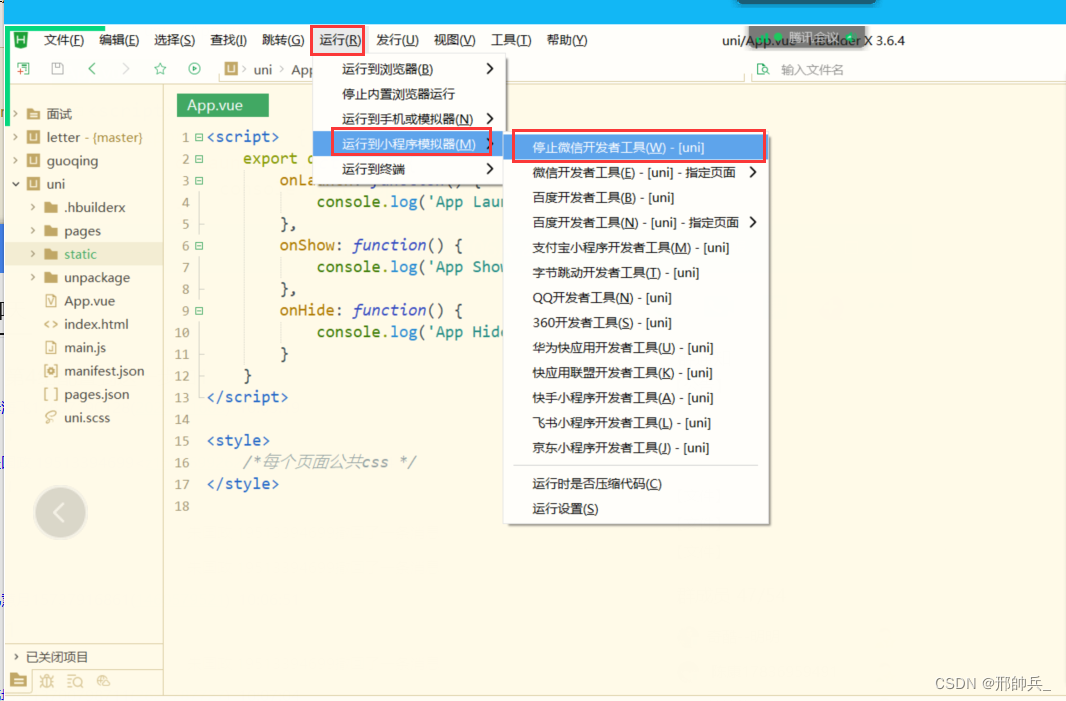Choose 360开发者工具(S) - [uni]

(x=637, y=323)
